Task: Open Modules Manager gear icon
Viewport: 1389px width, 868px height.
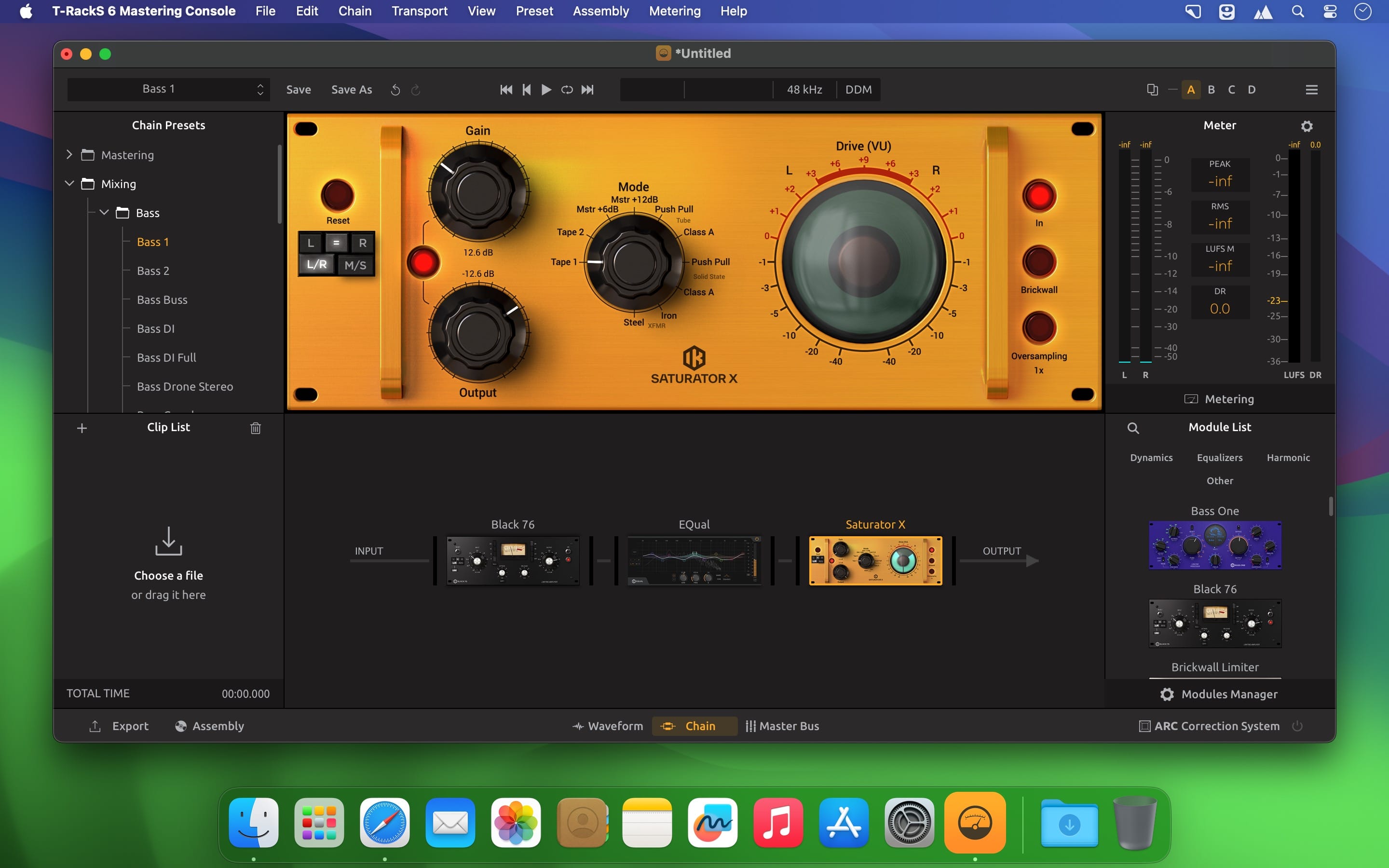Action: tap(1167, 694)
